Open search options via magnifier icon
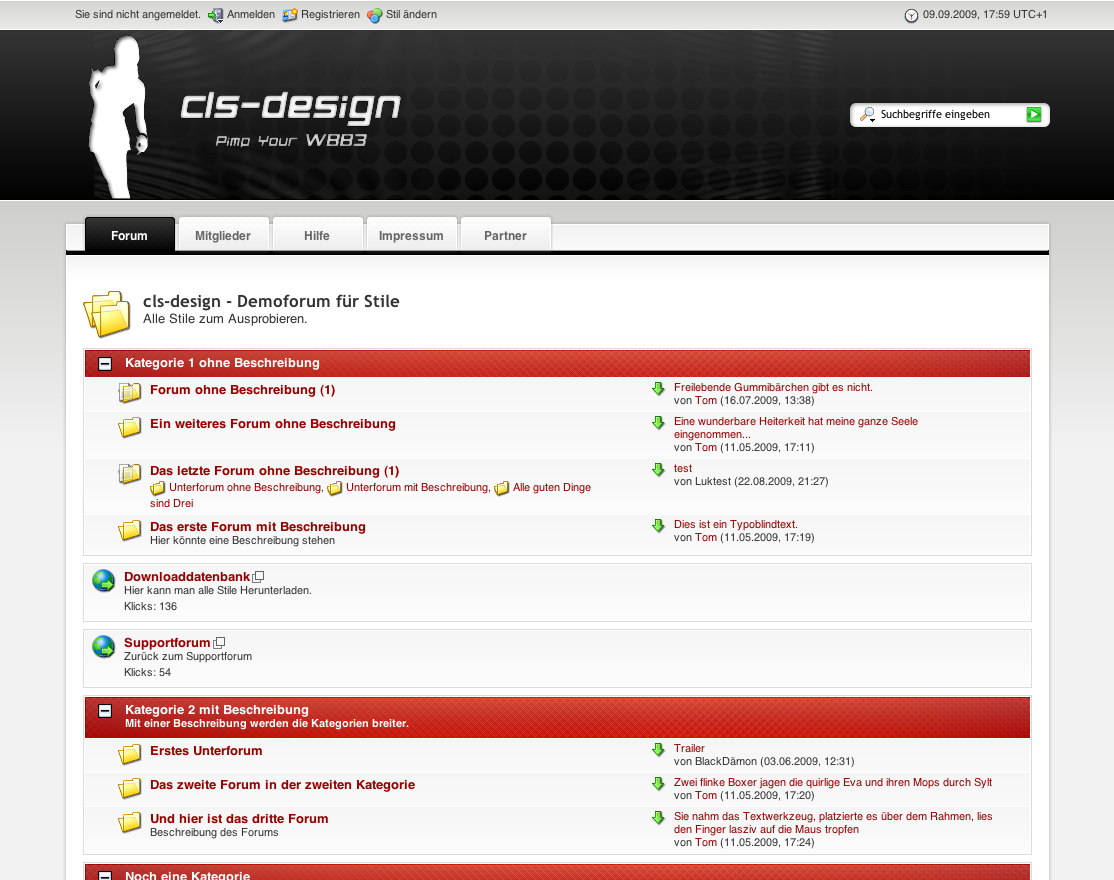This screenshot has height=880, width=1114. (867, 115)
